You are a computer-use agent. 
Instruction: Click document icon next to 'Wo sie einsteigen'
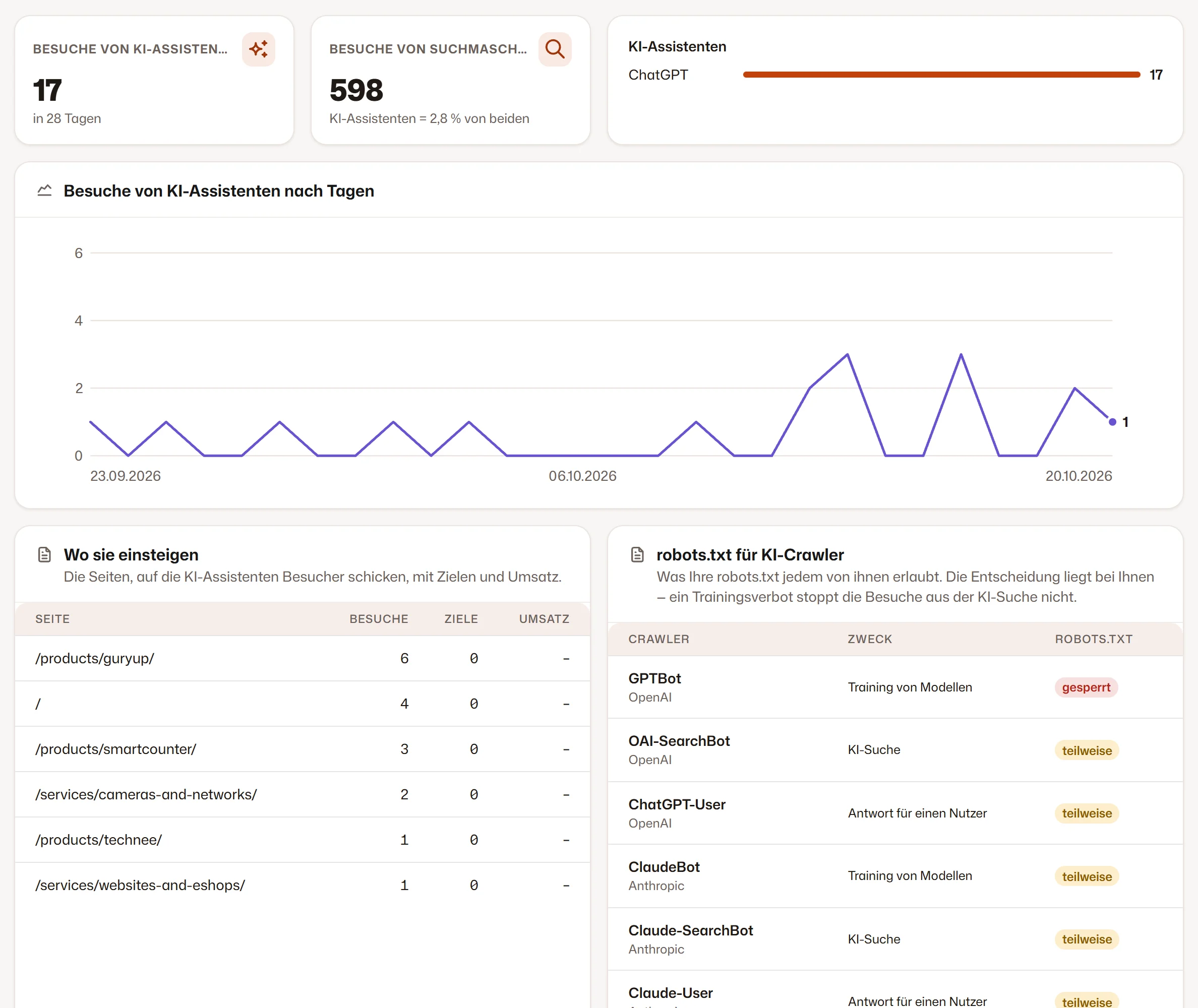click(44, 554)
